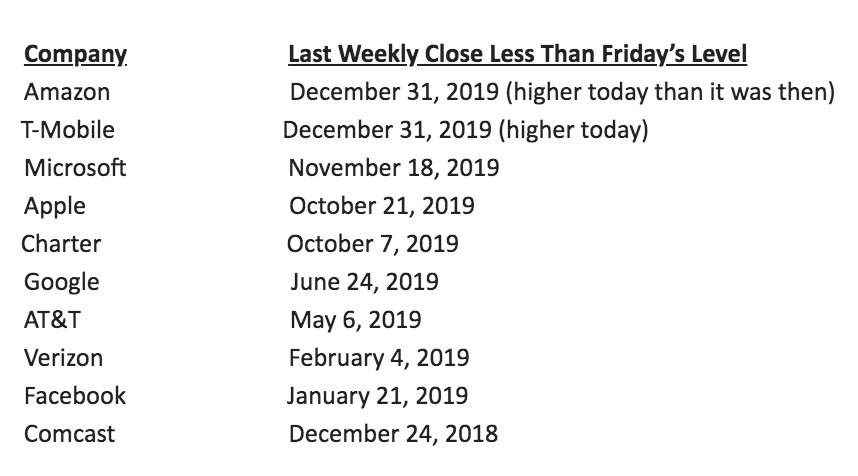Click the Verizon row label

(63, 358)
